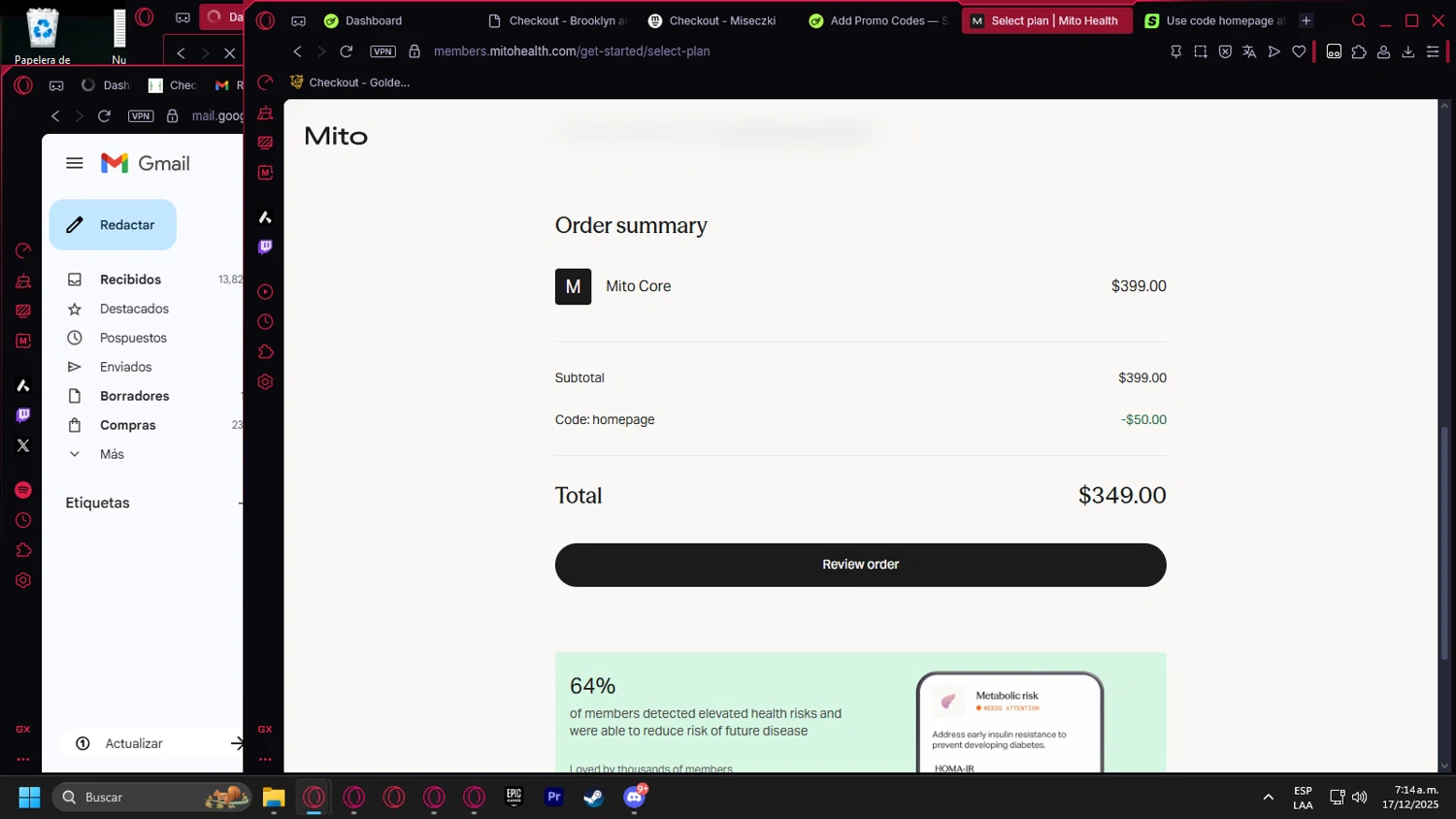Click the taskbar Buscar search box
The width and height of the screenshot is (1456, 819).
point(152,797)
